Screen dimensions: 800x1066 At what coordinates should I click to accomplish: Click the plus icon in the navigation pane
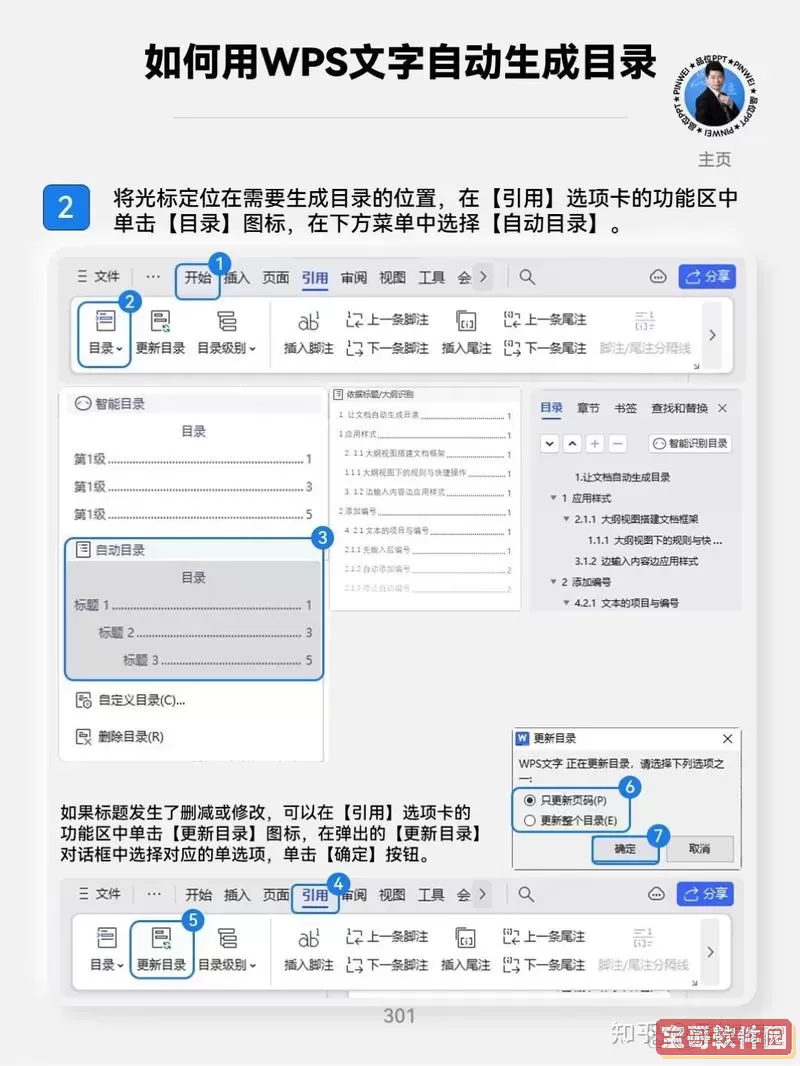click(x=595, y=444)
